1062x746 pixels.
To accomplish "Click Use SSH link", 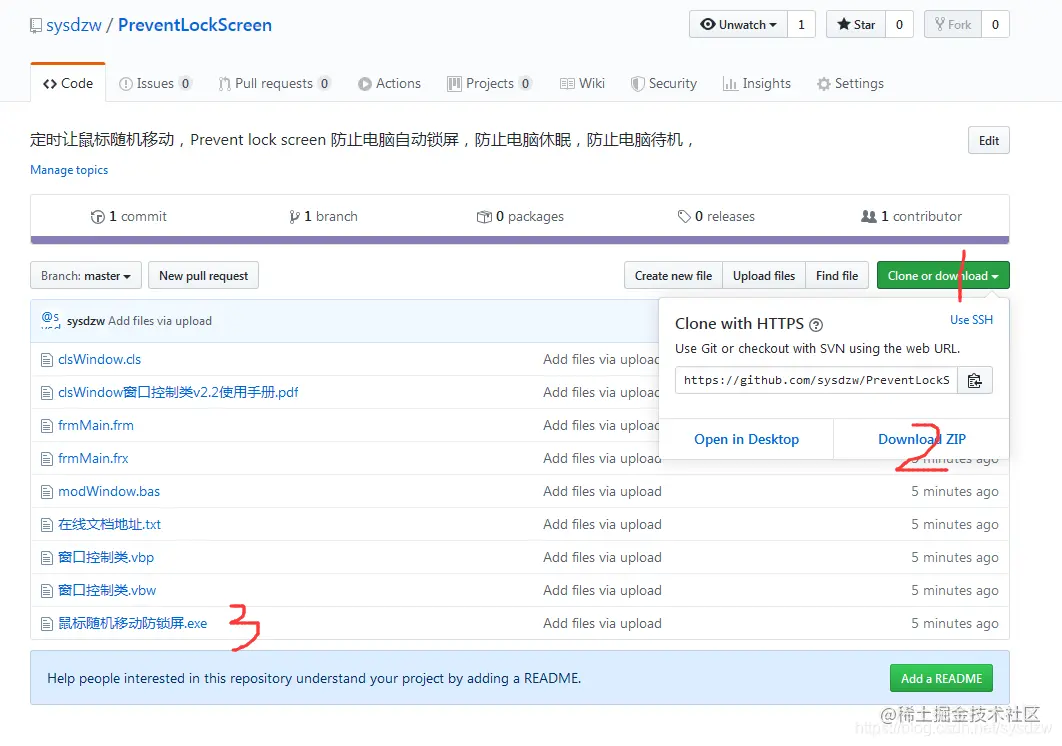I will [x=971, y=320].
